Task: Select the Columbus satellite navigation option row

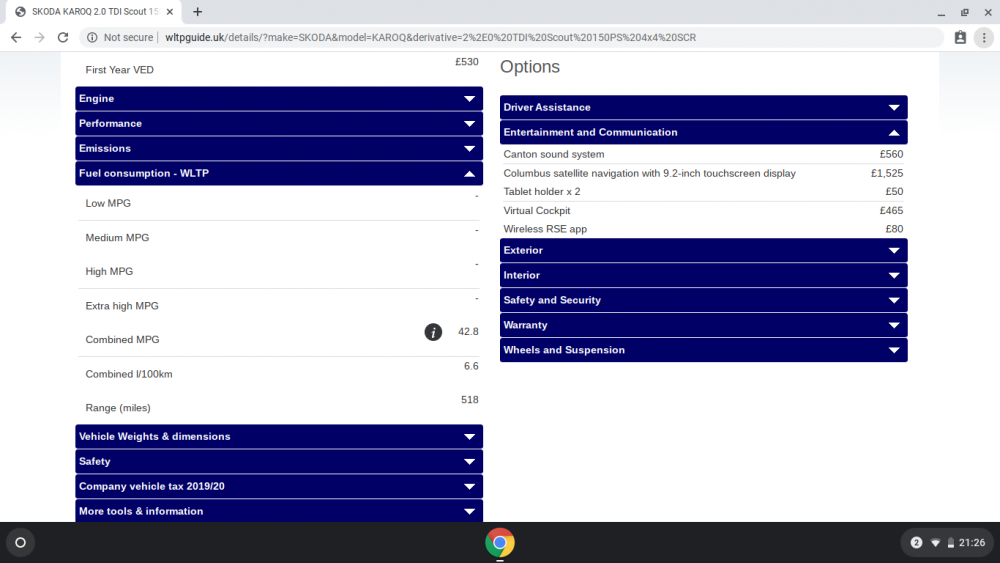Action: click(x=703, y=173)
